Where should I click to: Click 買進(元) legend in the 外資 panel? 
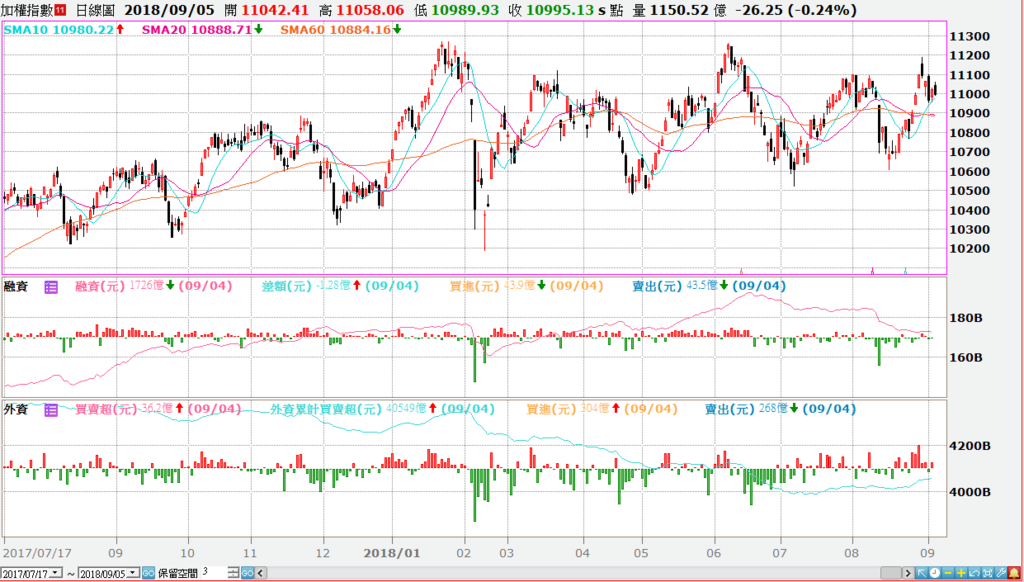pos(553,410)
